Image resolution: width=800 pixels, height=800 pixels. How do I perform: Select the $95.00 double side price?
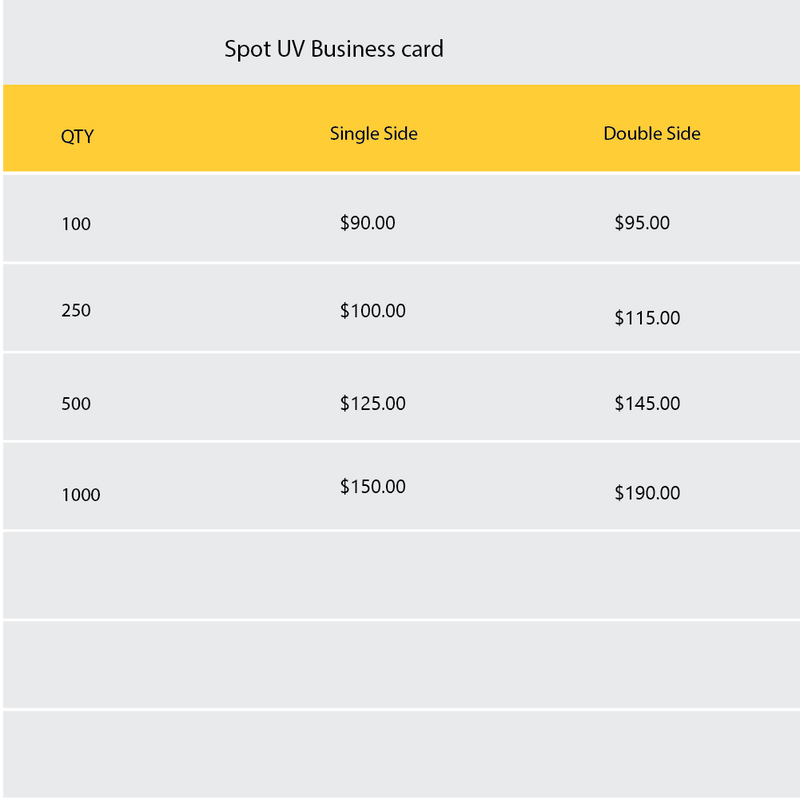[x=642, y=223]
